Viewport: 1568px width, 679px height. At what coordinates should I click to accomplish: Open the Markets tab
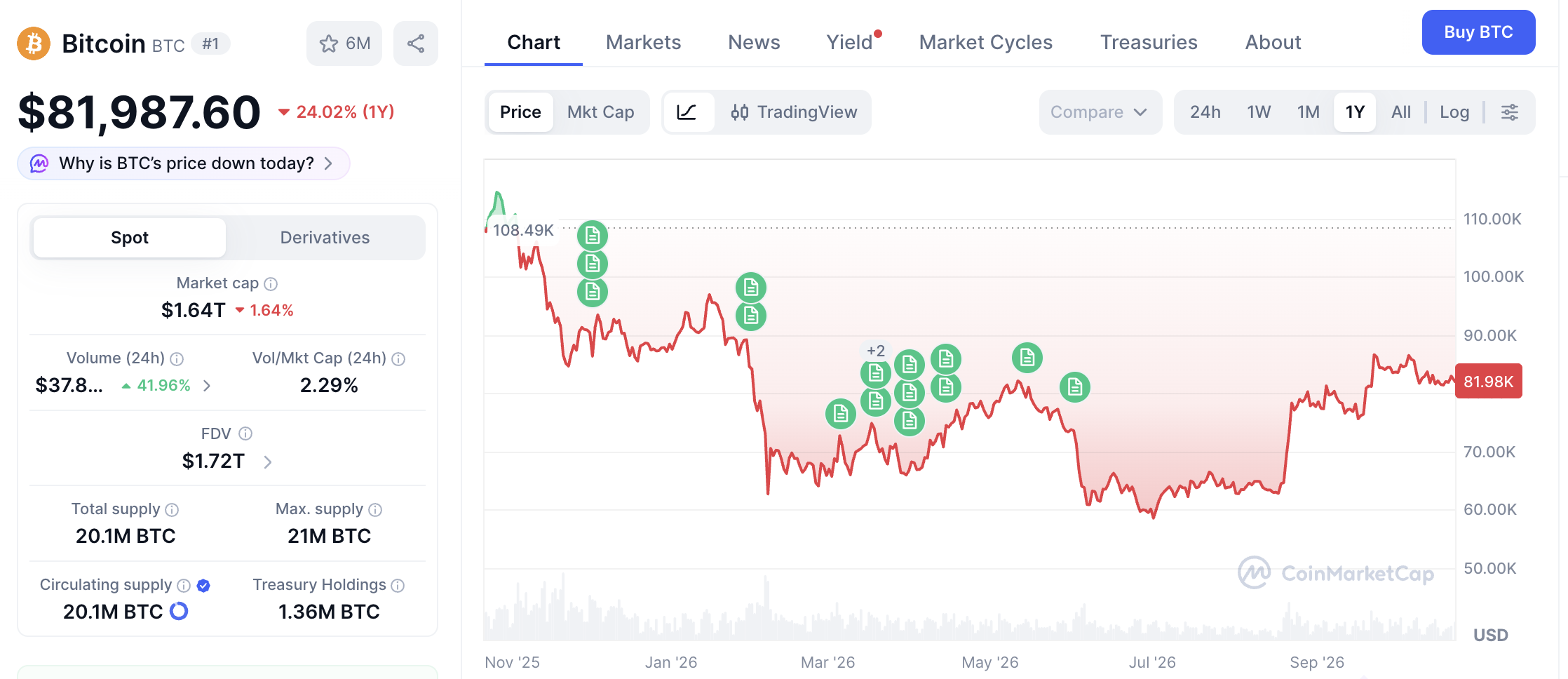(x=643, y=42)
